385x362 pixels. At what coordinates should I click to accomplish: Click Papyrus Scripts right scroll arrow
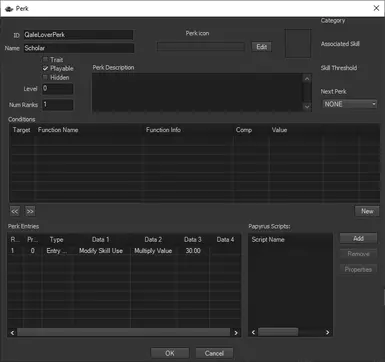[327, 332]
